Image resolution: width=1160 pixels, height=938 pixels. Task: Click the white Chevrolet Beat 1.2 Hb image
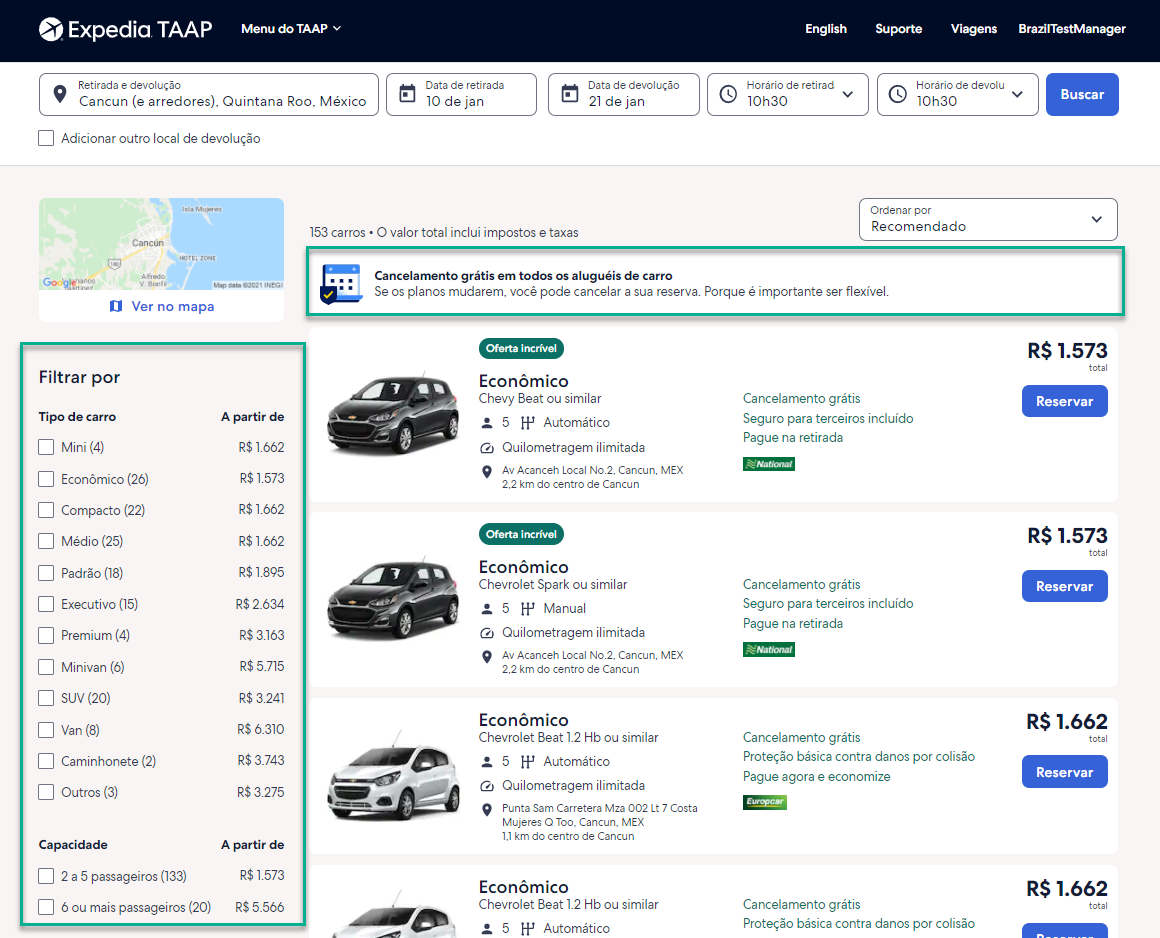point(394,778)
